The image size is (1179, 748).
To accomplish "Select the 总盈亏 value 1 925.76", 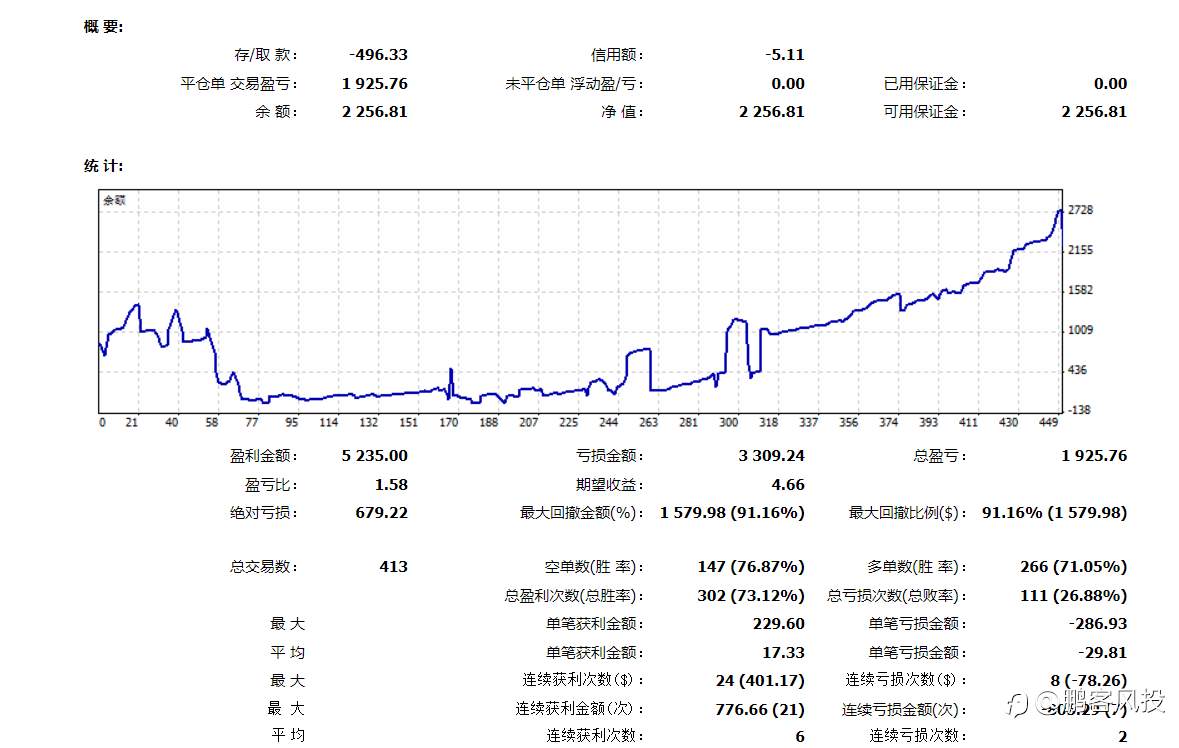I will tap(1094, 456).
